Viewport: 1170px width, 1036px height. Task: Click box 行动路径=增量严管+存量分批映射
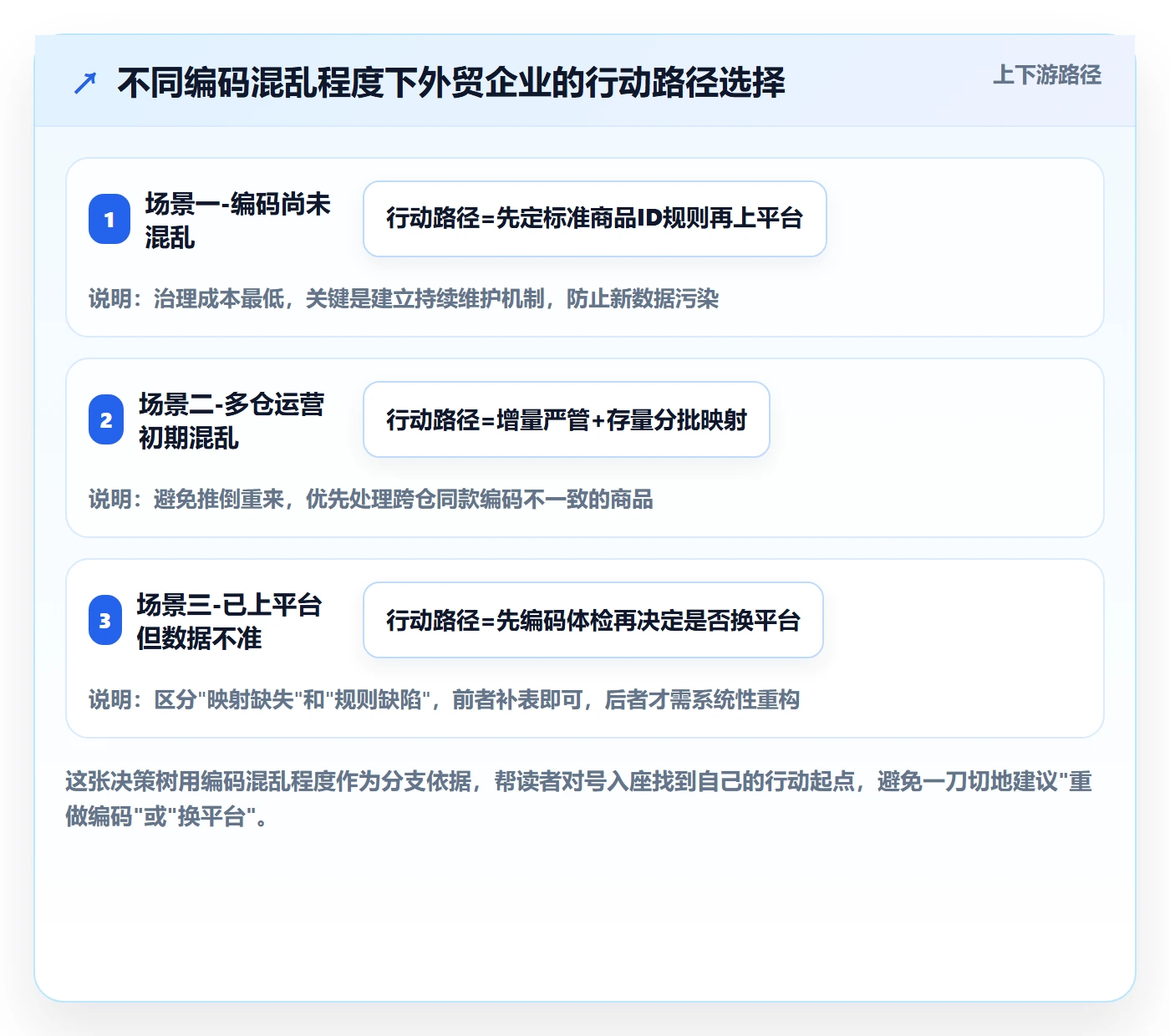point(567,419)
